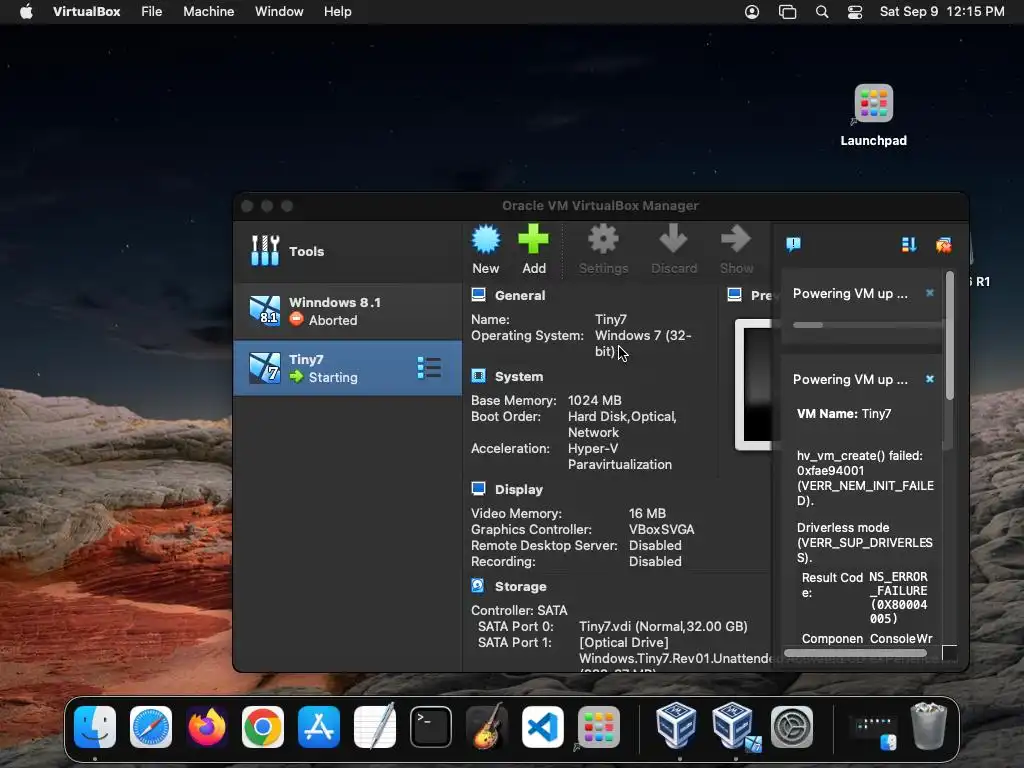Image resolution: width=1024 pixels, height=768 pixels.
Task: Open the Help menu
Action: pyautogui.click(x=338, y=12)
